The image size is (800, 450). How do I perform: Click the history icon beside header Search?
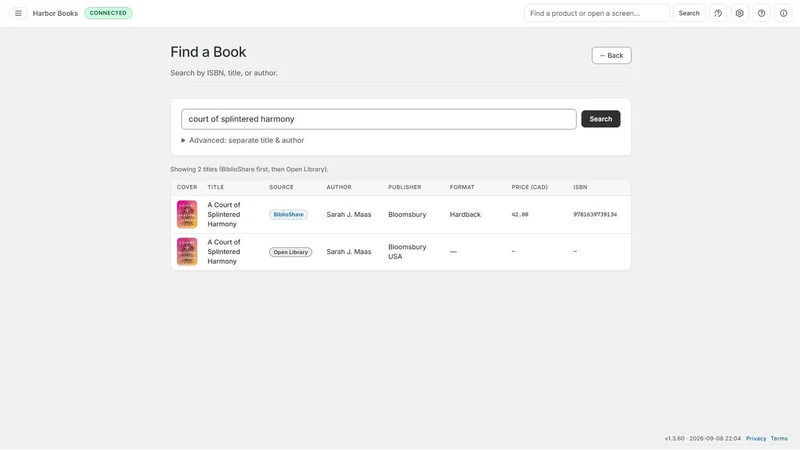(x=718, y=13)
